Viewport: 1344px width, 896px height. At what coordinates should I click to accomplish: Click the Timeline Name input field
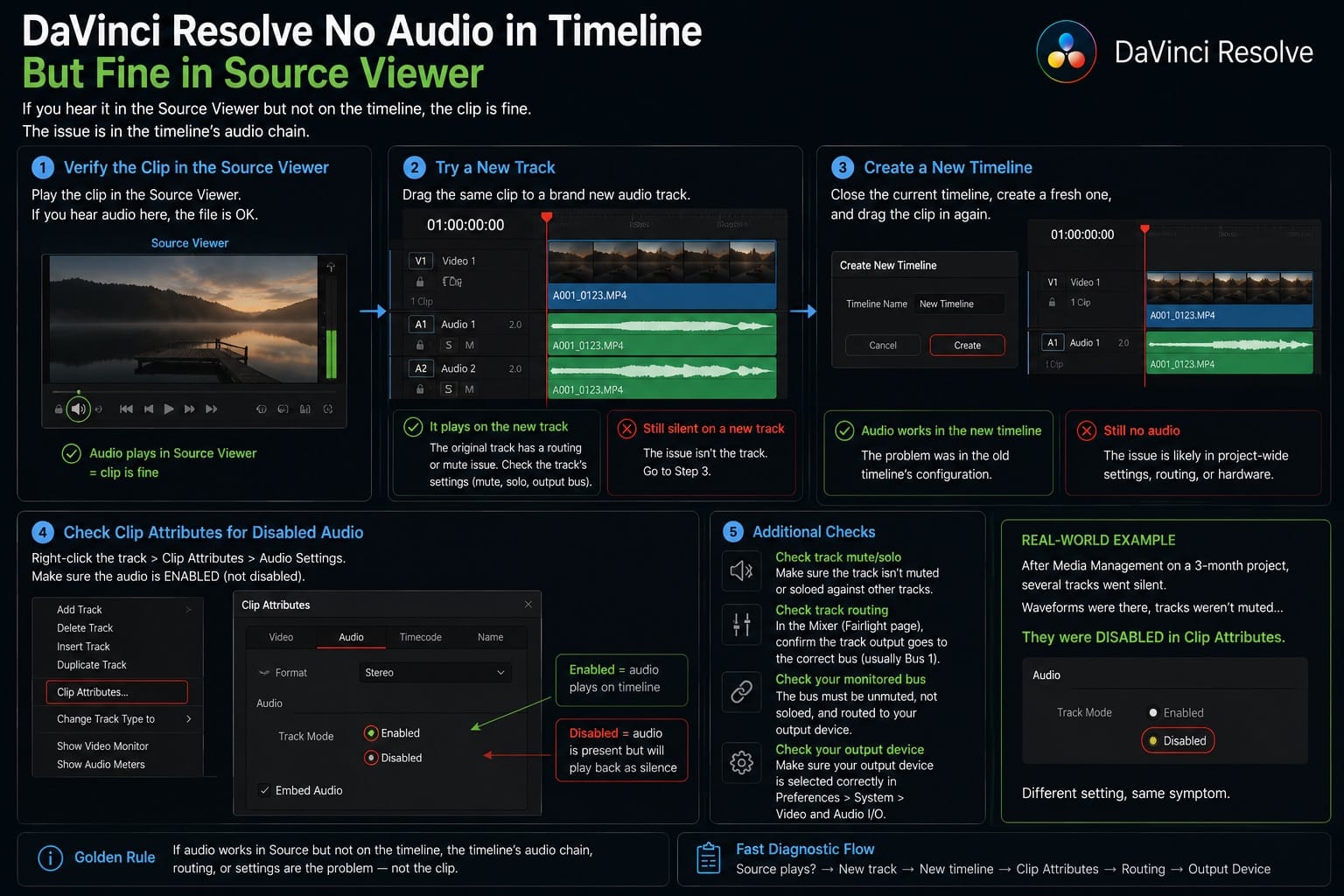960,304
